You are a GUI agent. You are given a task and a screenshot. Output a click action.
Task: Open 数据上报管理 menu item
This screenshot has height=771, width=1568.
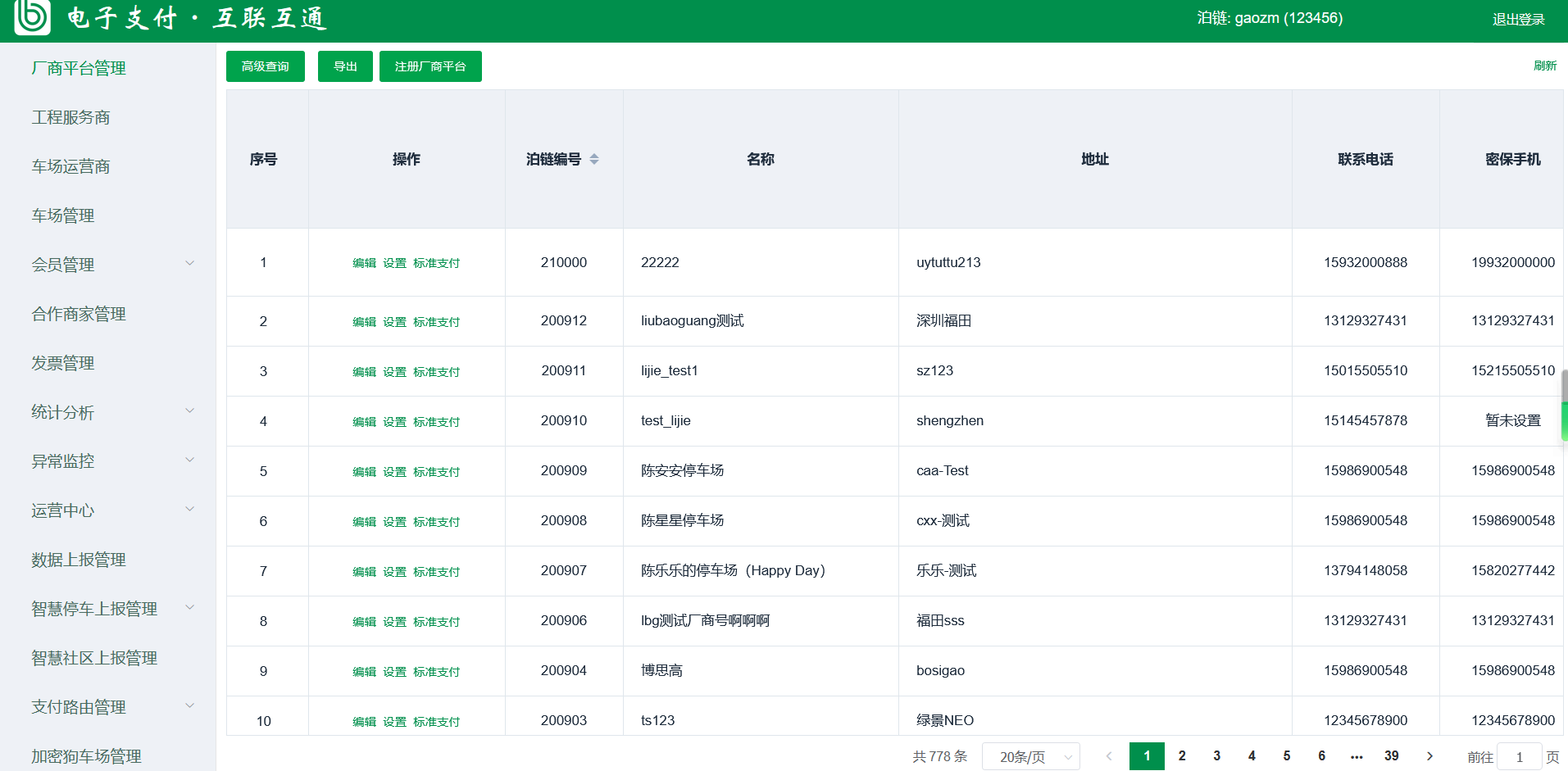(x=79, y=560)
